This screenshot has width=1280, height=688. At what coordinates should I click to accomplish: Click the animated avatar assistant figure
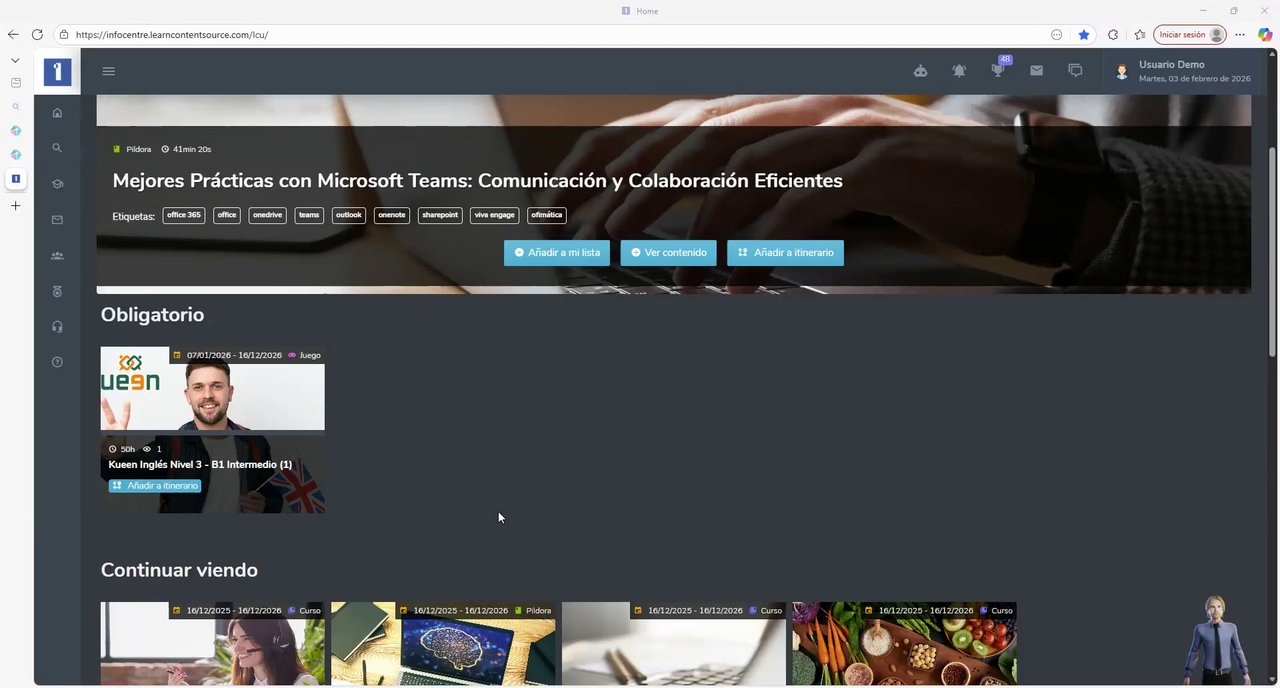[1216, 640]
